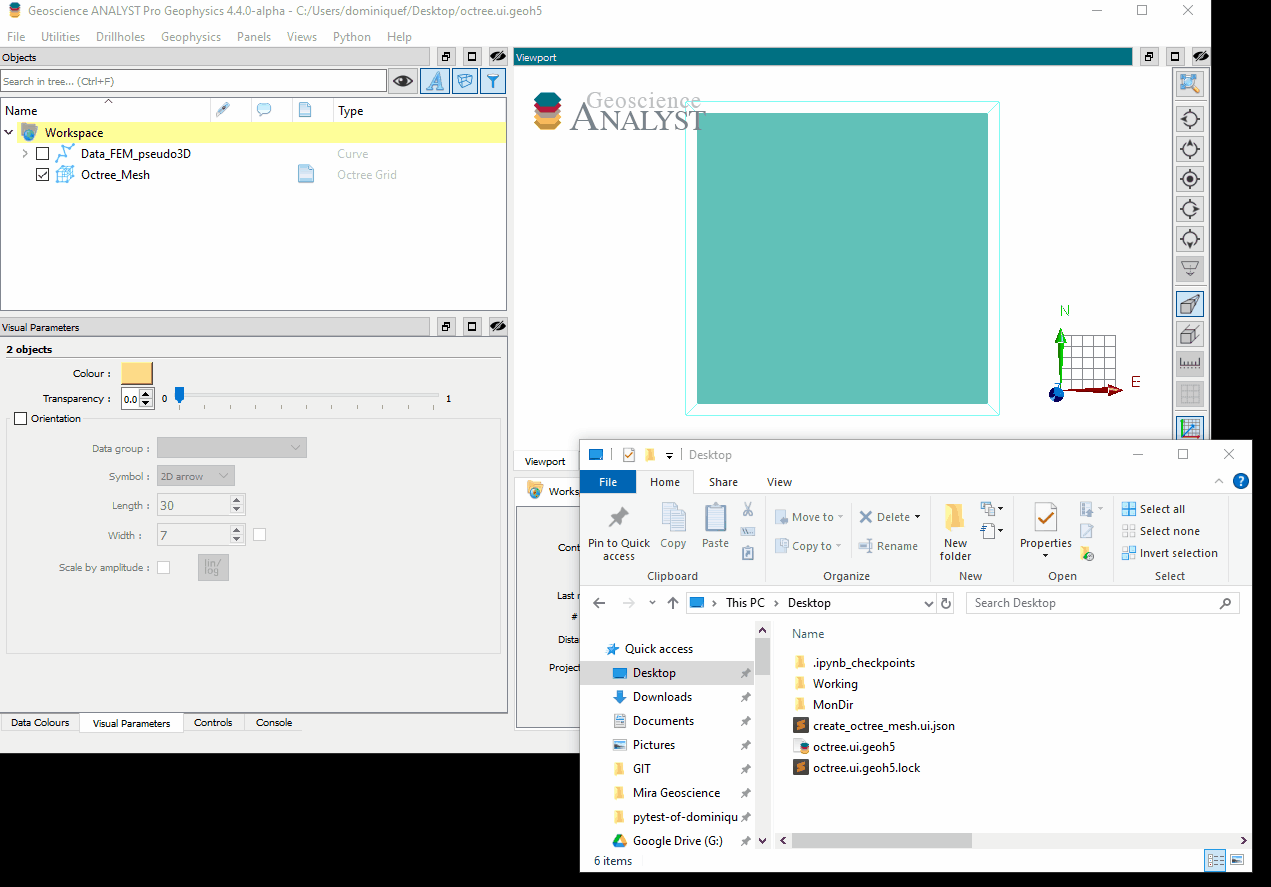The height and width of the screenshot is (887, 1271).
Task: Click the ruler scale icon in viewport toolbar
Action: (x=1189, y=364)
